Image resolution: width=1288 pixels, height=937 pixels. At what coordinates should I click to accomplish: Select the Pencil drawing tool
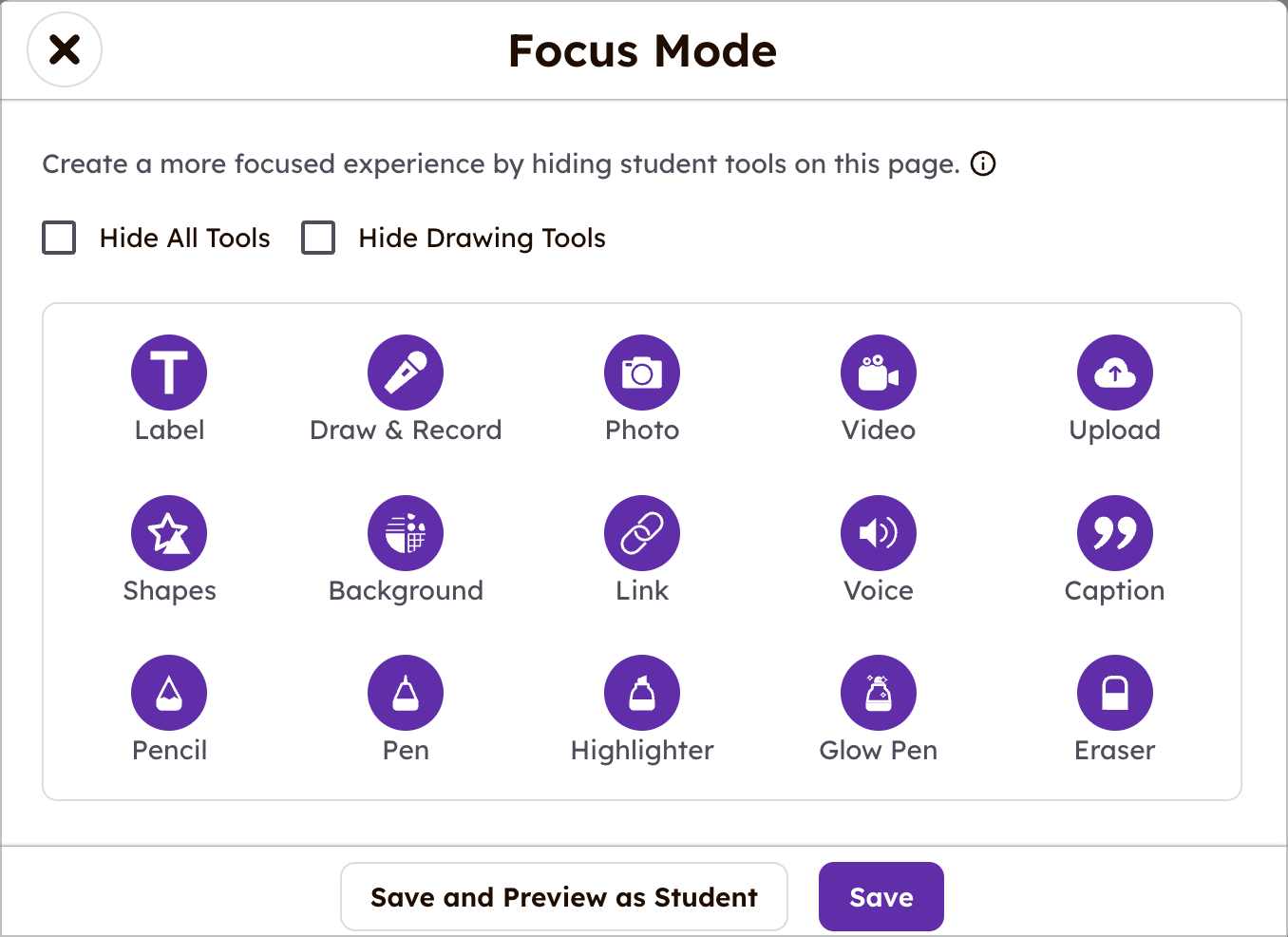coord(169,693)
